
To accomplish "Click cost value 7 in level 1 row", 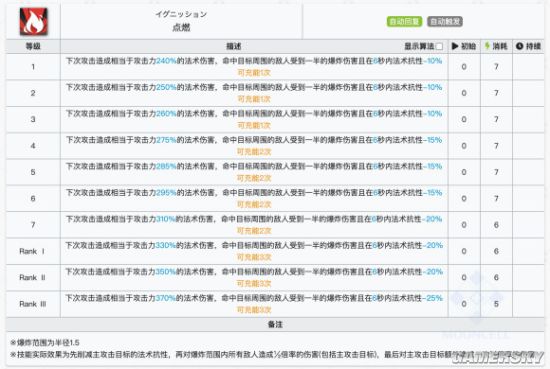I will tap(496, 67).
